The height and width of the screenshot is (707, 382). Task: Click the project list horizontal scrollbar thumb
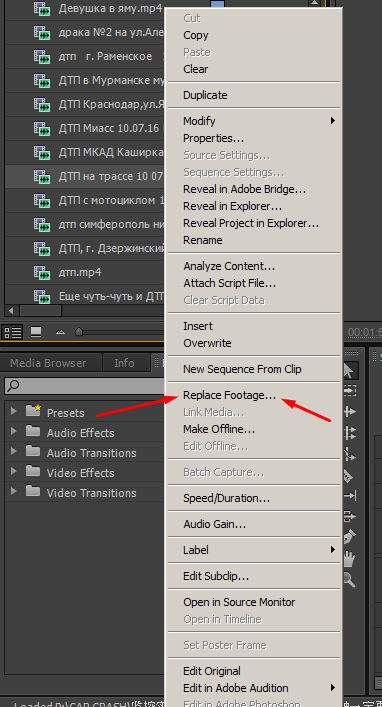coord(41,311)
